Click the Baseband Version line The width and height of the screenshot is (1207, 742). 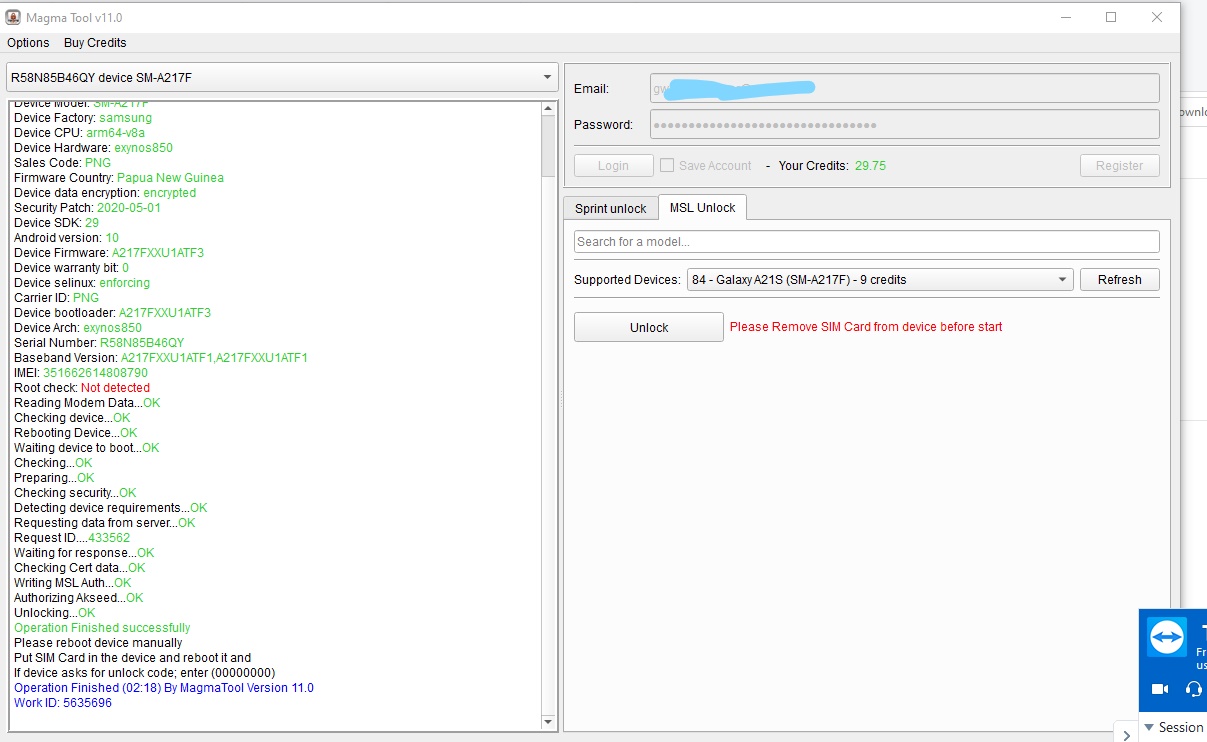click(161, 358)
